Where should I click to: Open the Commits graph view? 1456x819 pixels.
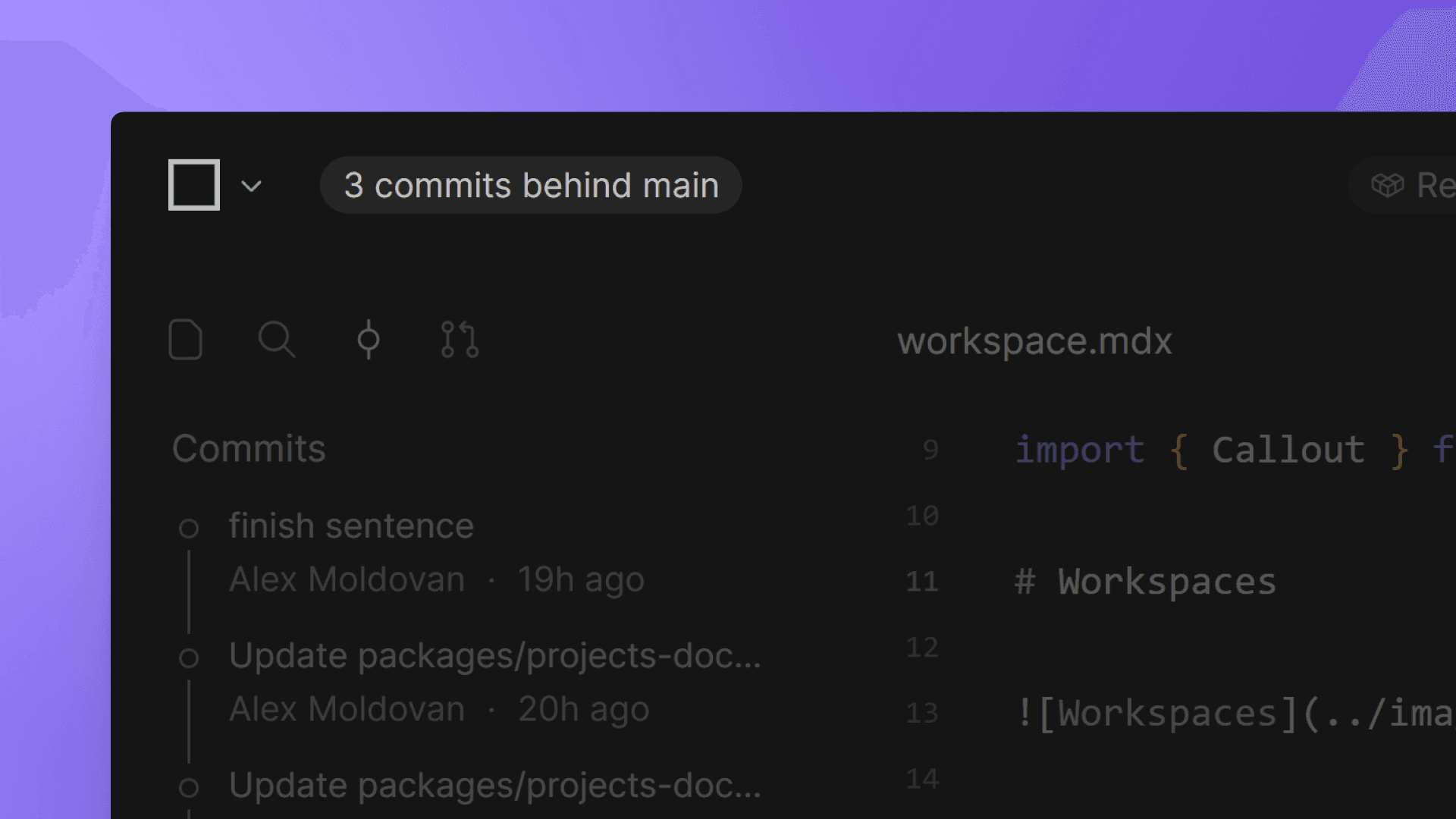(369, 340)
